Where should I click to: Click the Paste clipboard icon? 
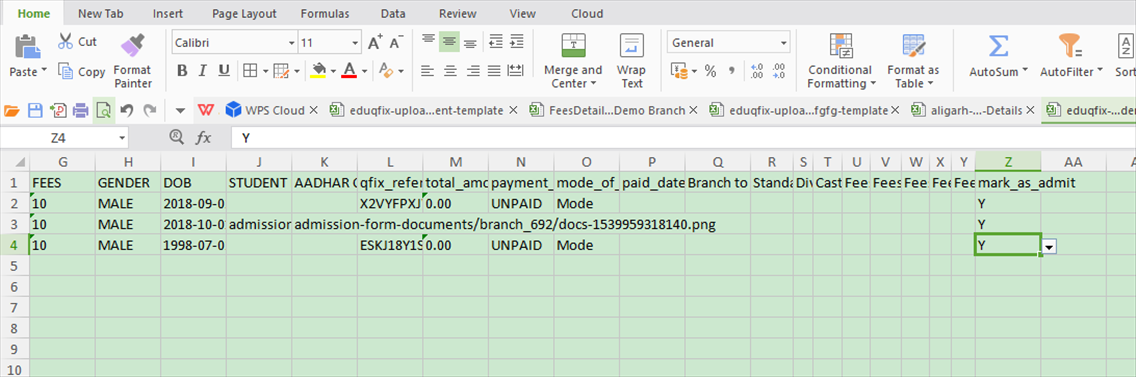pyautogui.click(x=27, y=47)
